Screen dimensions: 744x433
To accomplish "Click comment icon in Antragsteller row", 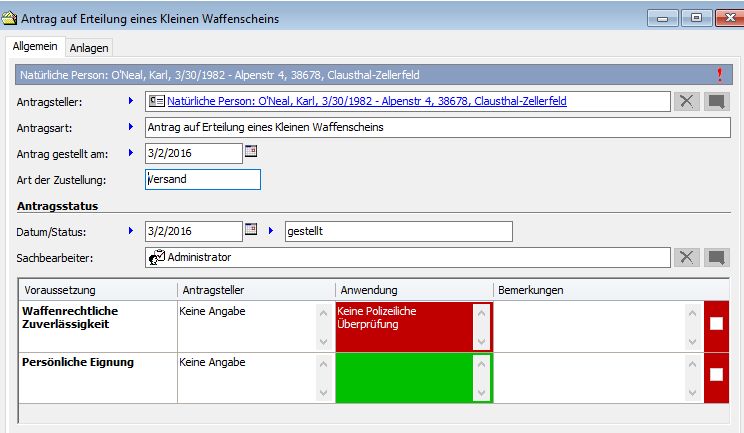I will 716,101.
